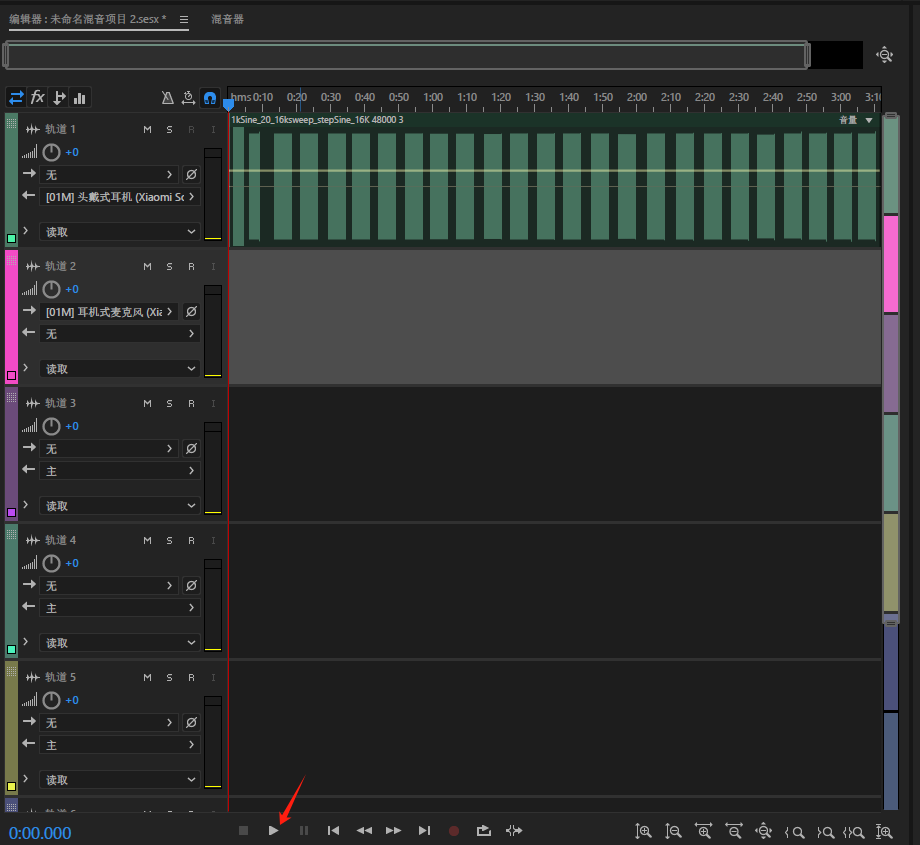The image size is (920, 845).
Task: Click the Fast Forward transport icon
Action: coord(394,830)
